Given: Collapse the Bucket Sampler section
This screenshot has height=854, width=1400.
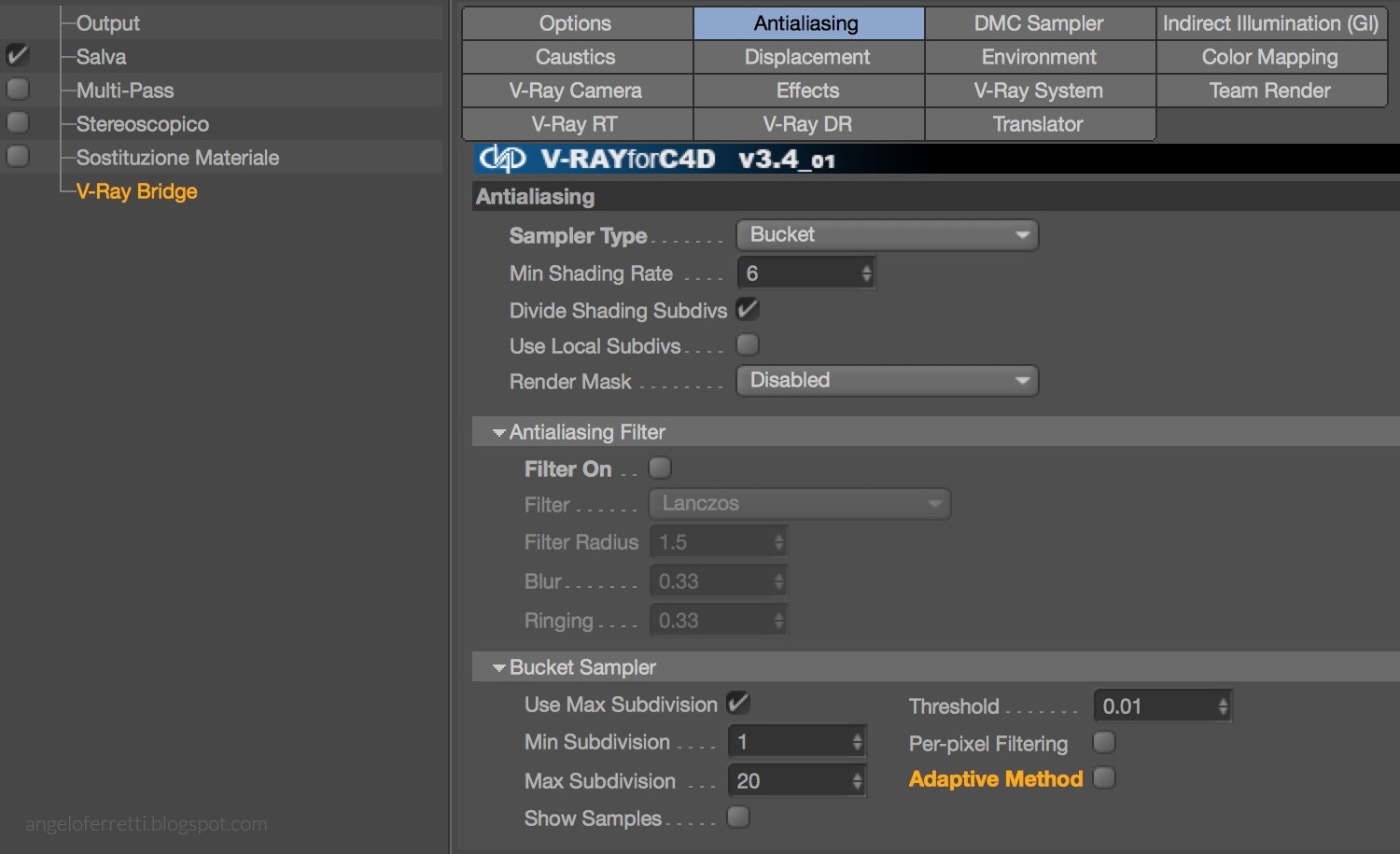Looking at the screenshot, I should point(499,667).
